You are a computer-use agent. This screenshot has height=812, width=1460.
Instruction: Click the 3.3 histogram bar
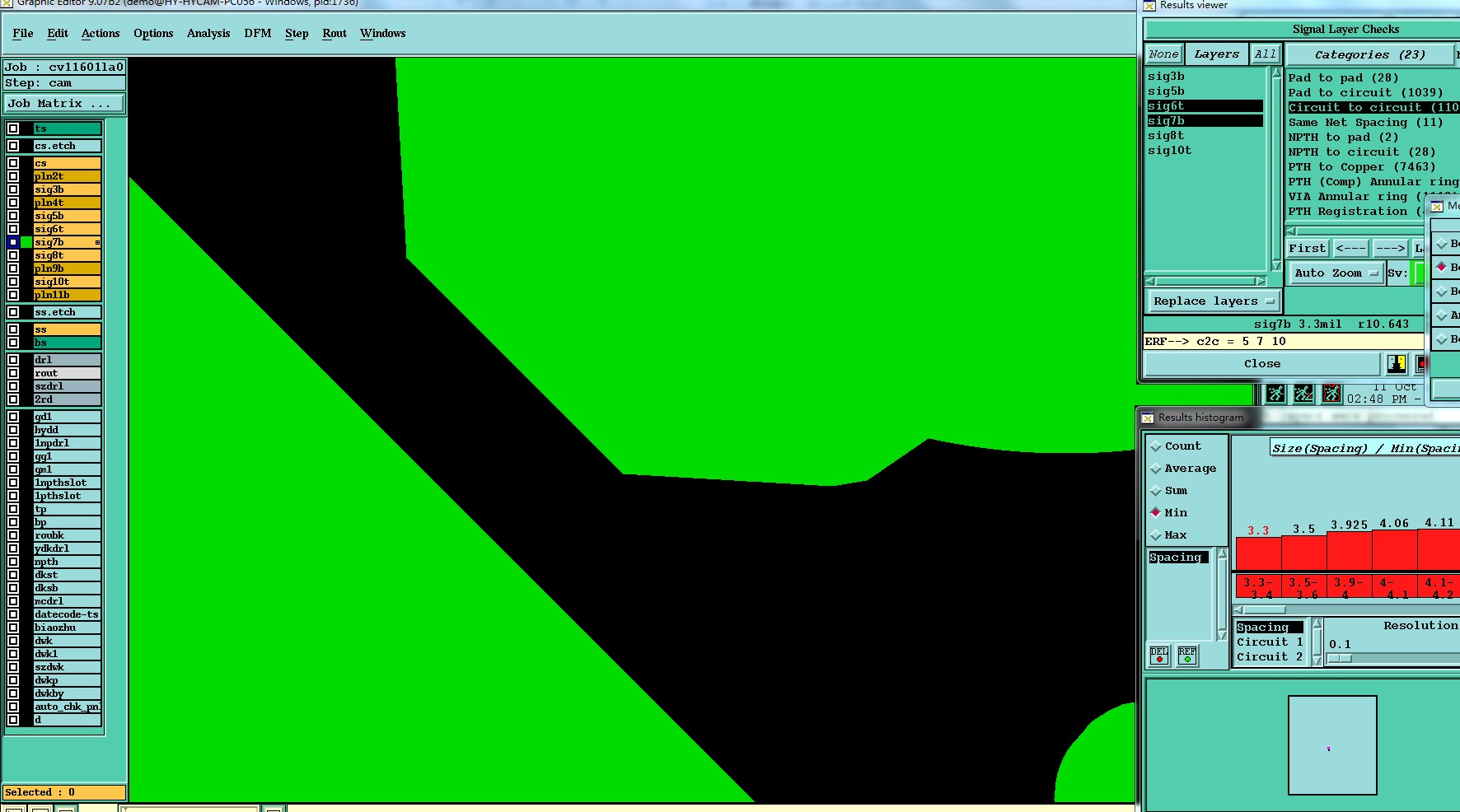pos(1258,553)
